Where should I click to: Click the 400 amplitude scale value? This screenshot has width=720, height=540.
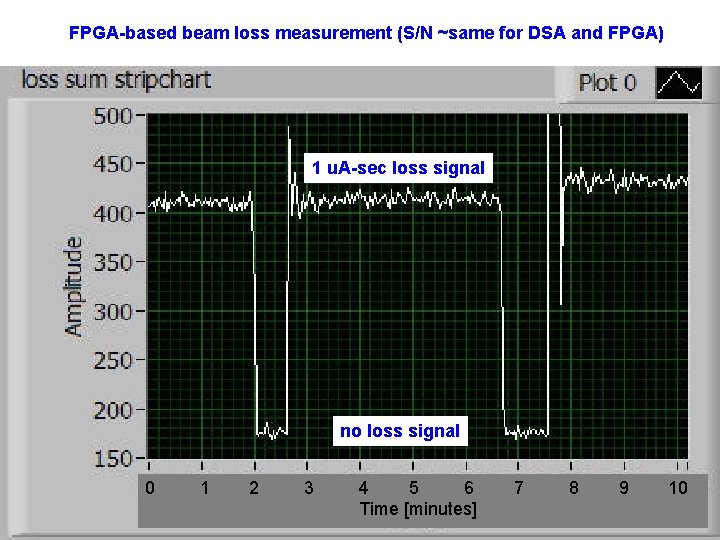click(113, 214)
